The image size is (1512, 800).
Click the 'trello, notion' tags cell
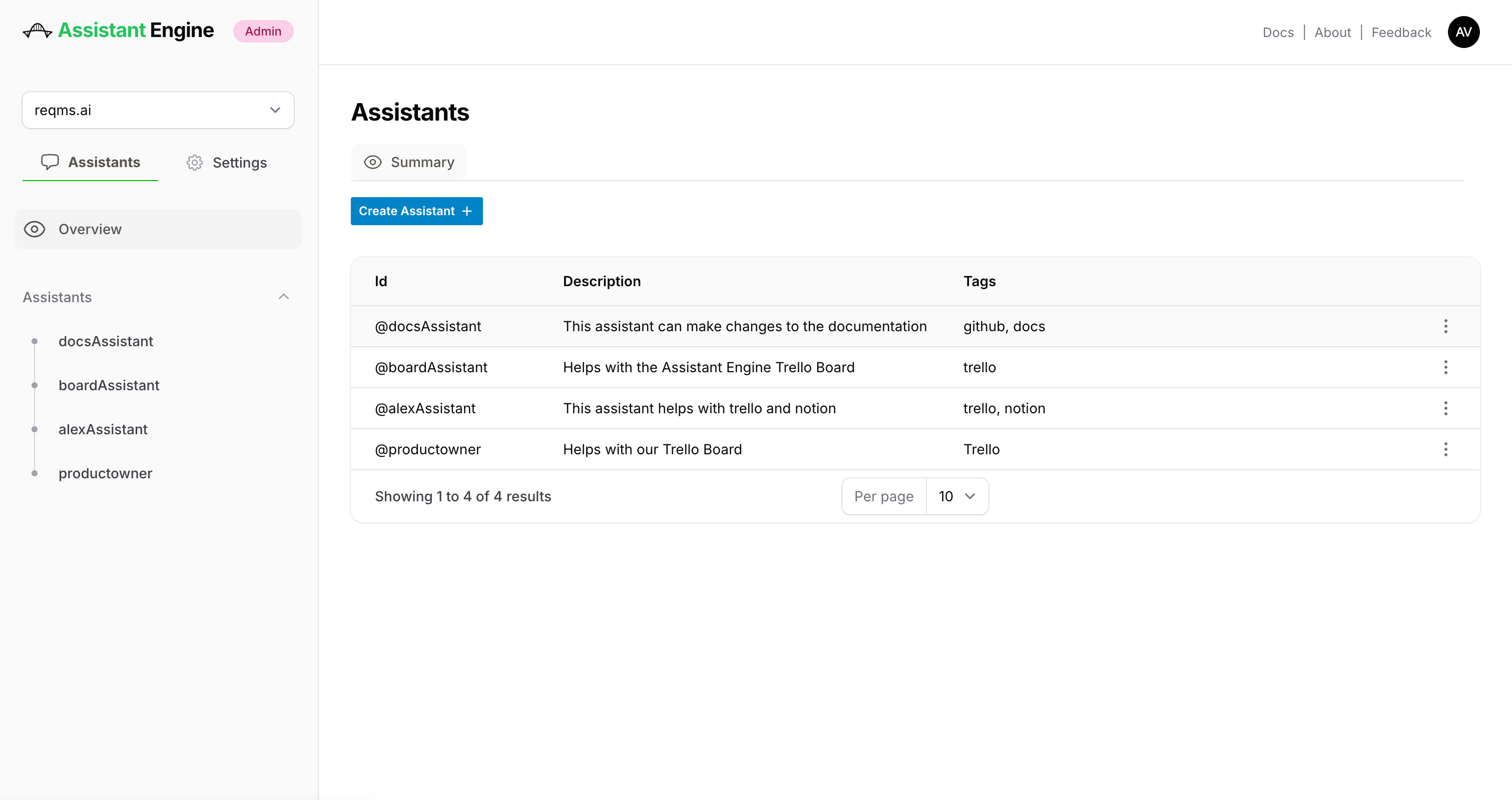(1003, 409)
